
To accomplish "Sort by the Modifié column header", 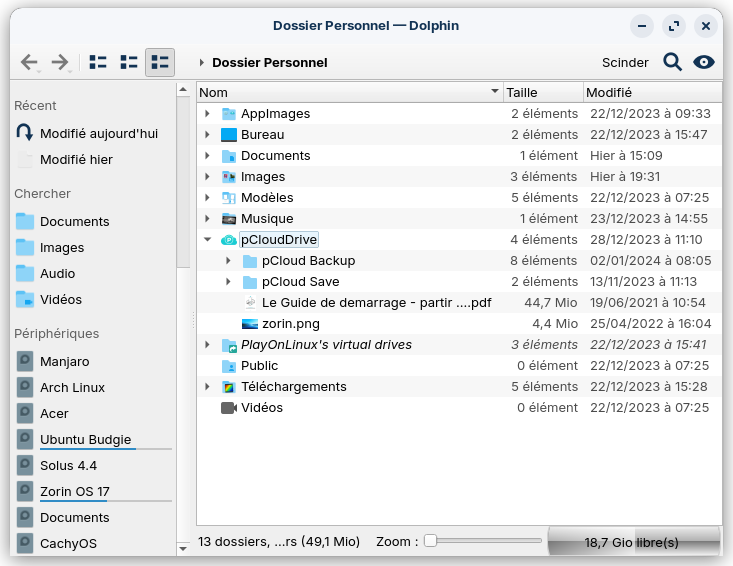I will point(650,92).
